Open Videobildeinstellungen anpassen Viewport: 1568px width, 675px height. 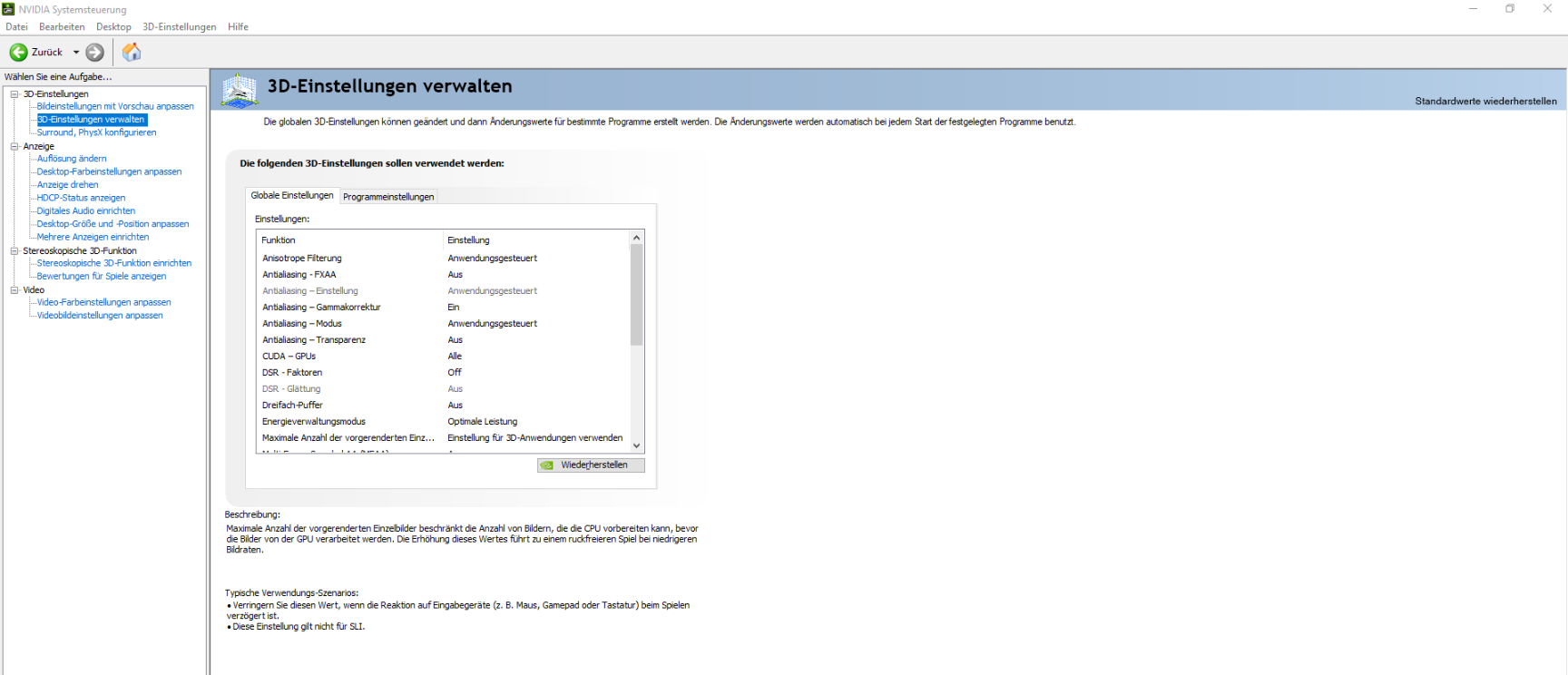[x=100, y=316]
